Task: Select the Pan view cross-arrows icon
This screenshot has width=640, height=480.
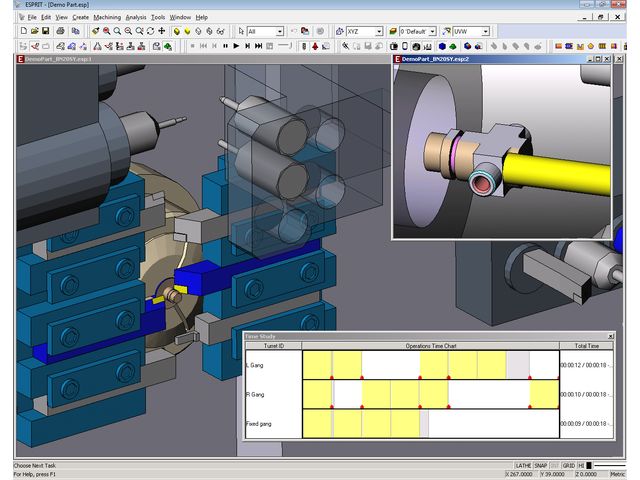Action: coord(162,32)
